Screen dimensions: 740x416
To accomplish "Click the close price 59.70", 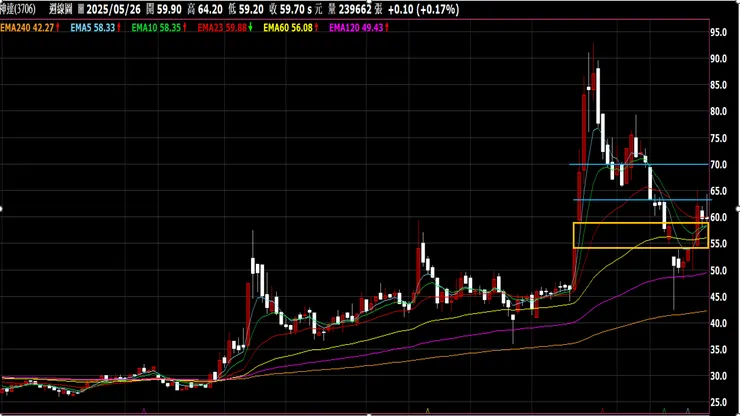I will tap(293, 9).
